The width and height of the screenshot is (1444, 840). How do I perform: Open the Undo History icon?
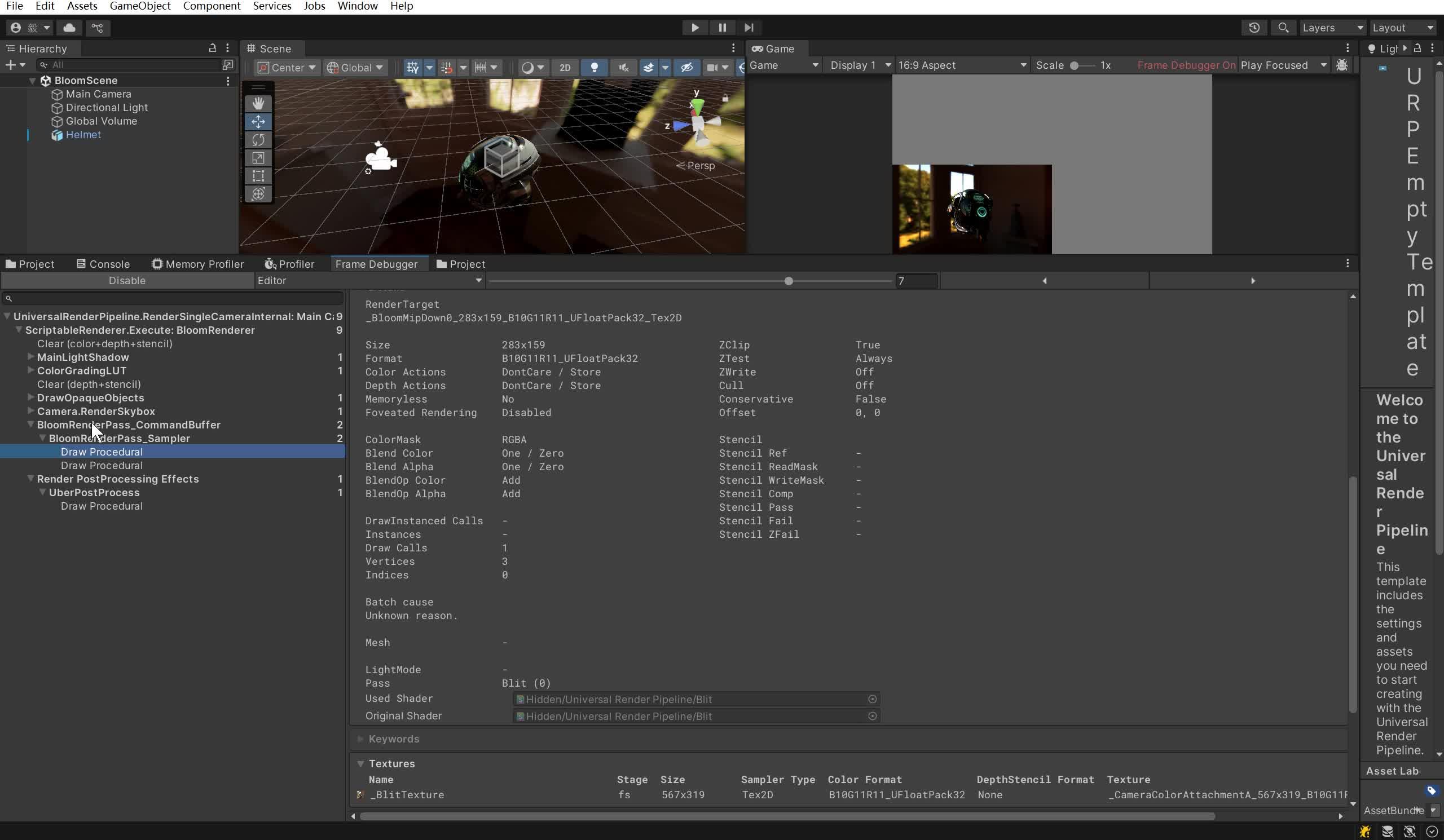pyautogui.click(x=1254, y=28)
